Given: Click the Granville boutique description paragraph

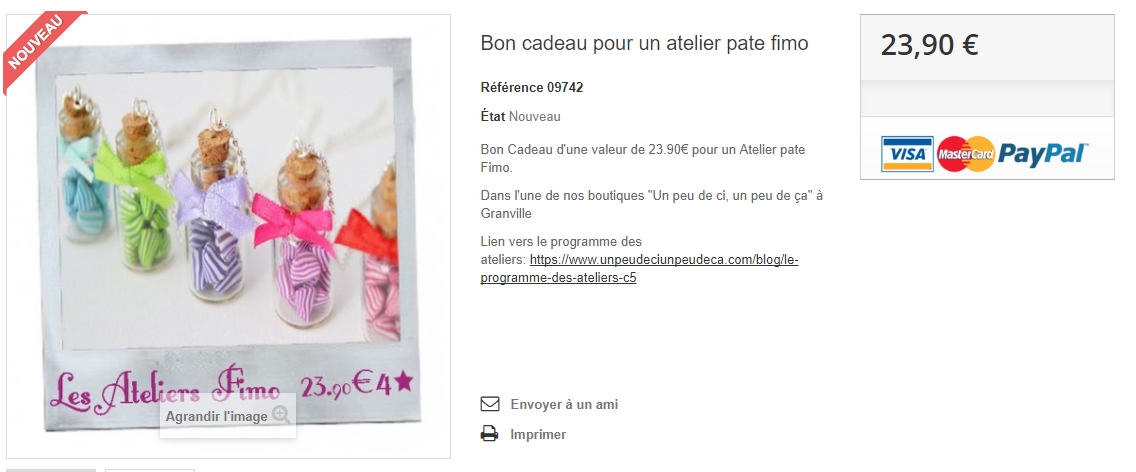Looking at the screenshot, I should click(x=651, y=204).
